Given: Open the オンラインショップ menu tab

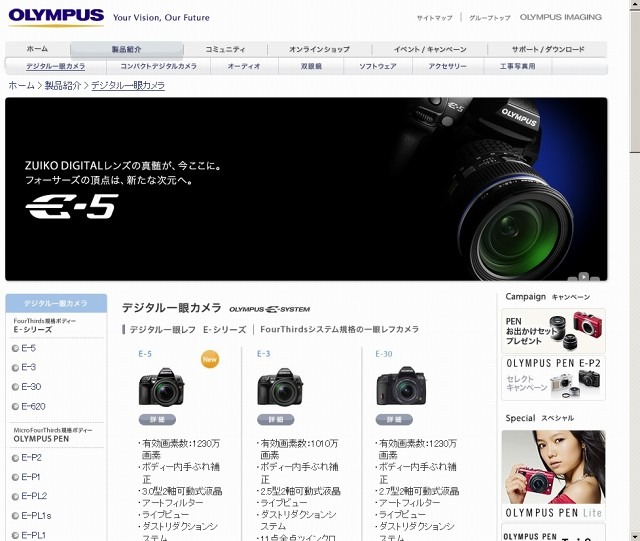Looking at the screenshot, I should click(319, 49).
